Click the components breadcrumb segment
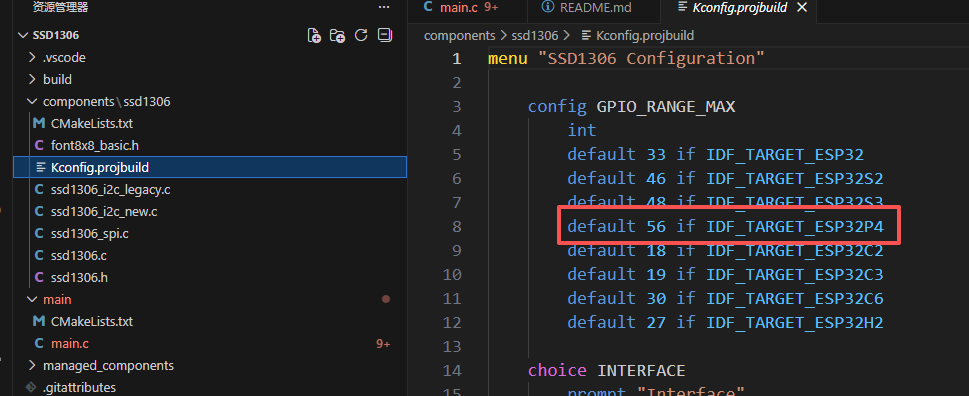969x396 pixels. (459, 36)
